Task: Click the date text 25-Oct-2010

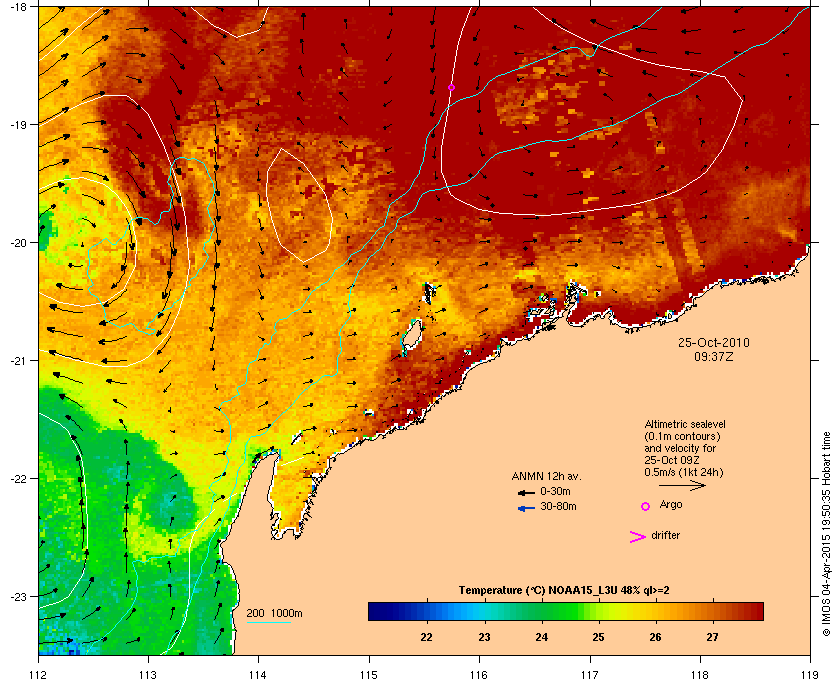Action: 714,342
